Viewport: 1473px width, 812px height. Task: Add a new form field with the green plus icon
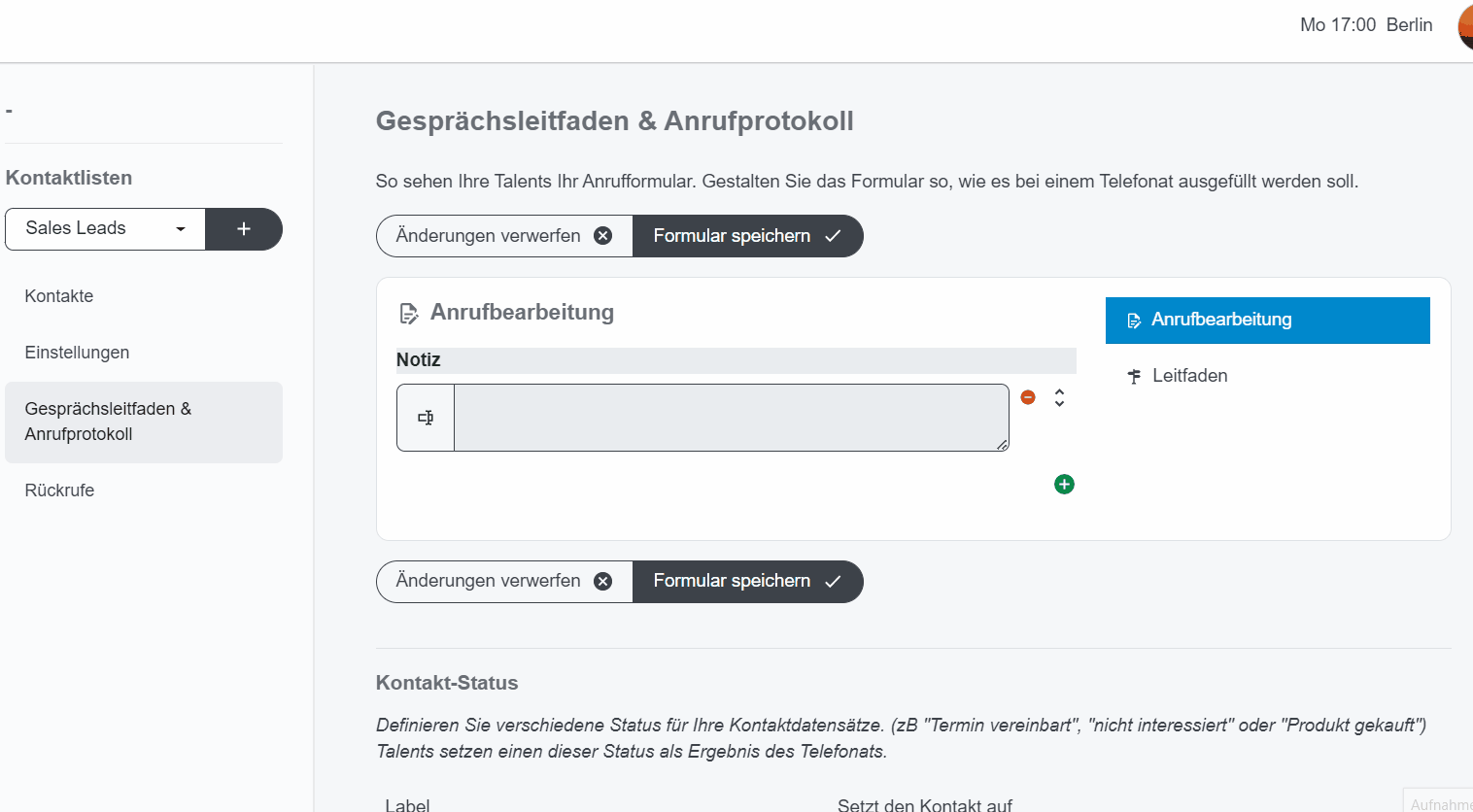[1064, 484]
